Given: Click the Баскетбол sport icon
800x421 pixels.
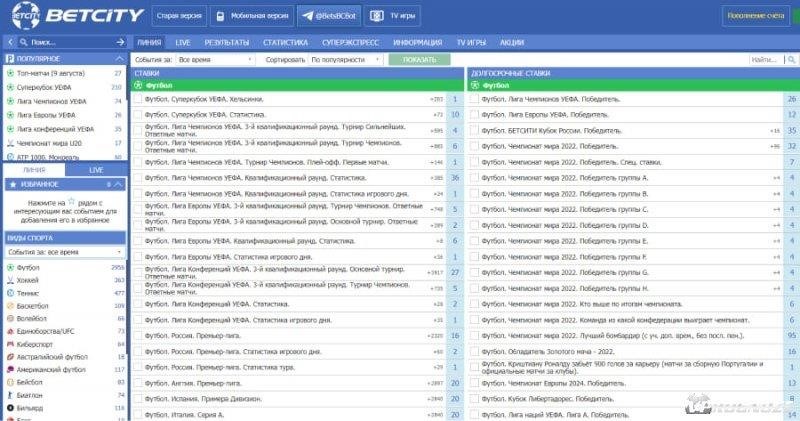Looking at the screenshot, I should pos(10,306).
